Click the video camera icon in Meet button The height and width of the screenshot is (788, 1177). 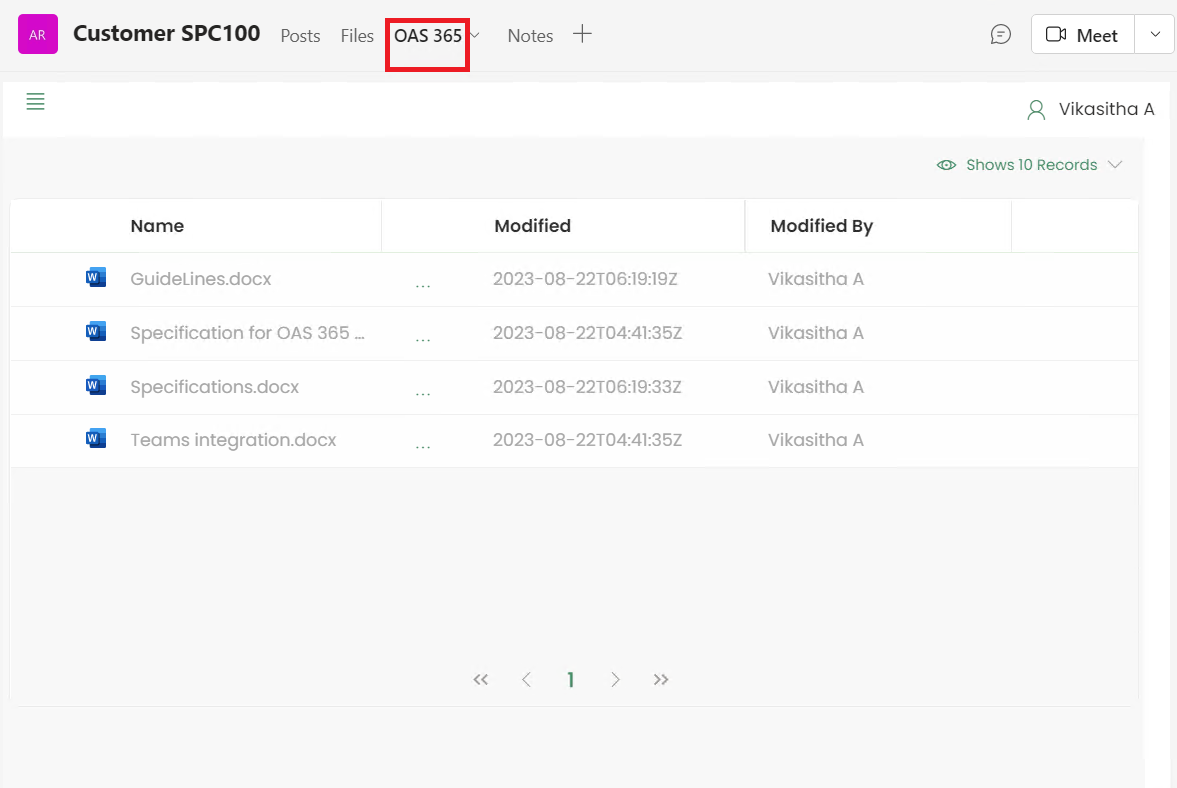pos(1055,33)
